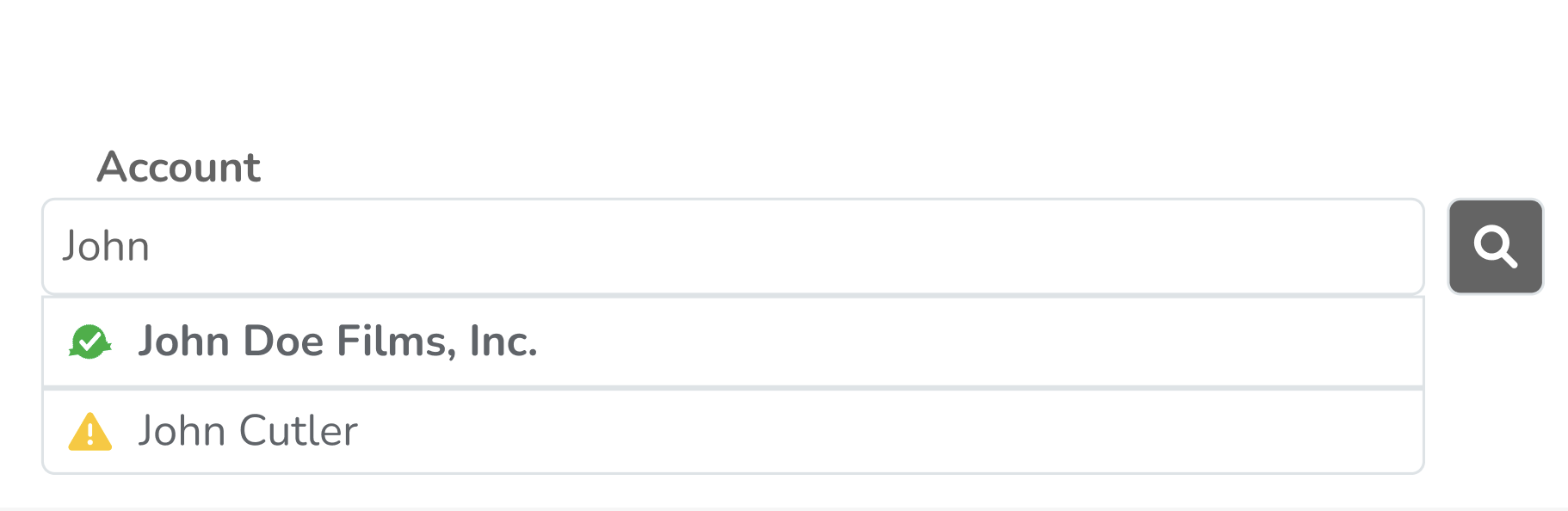This screenshot has height=511, width=1568.
Task: Pick the bold highlighted autocomplete result
Action: click(733, 342)
